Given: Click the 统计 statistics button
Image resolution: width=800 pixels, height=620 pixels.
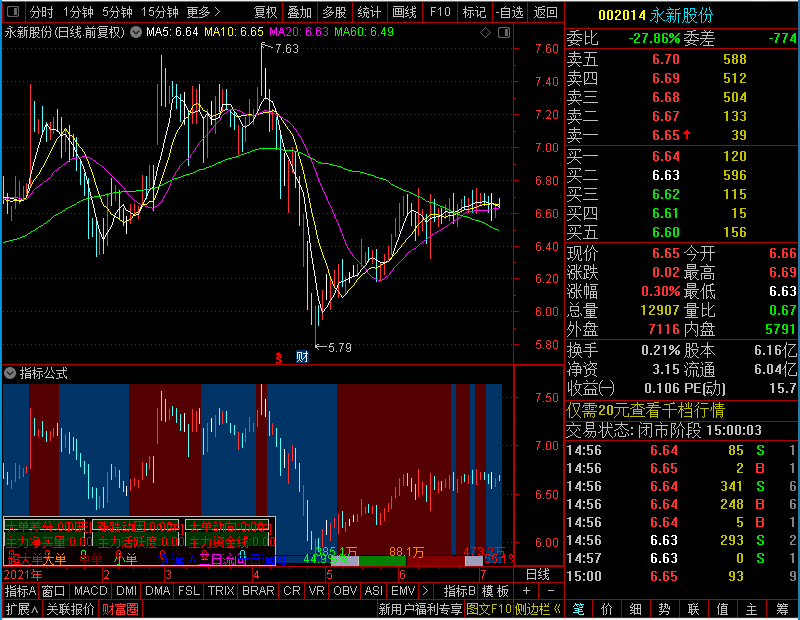Looking at the screenshot, I should coord(369,12).
